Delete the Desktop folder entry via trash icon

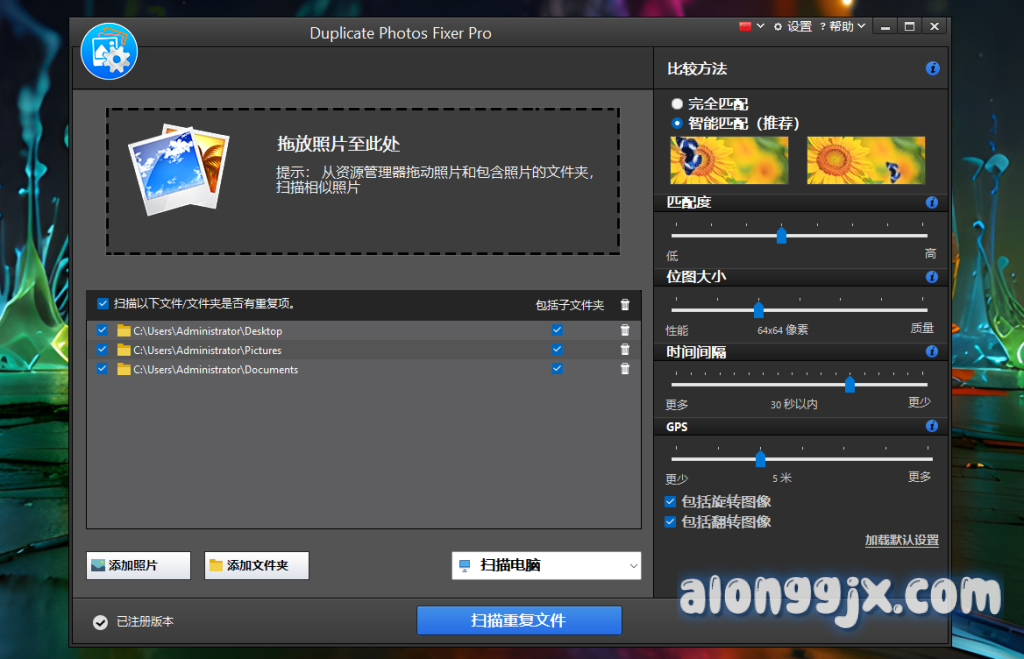pyautogui.click(x=625, y=330)
